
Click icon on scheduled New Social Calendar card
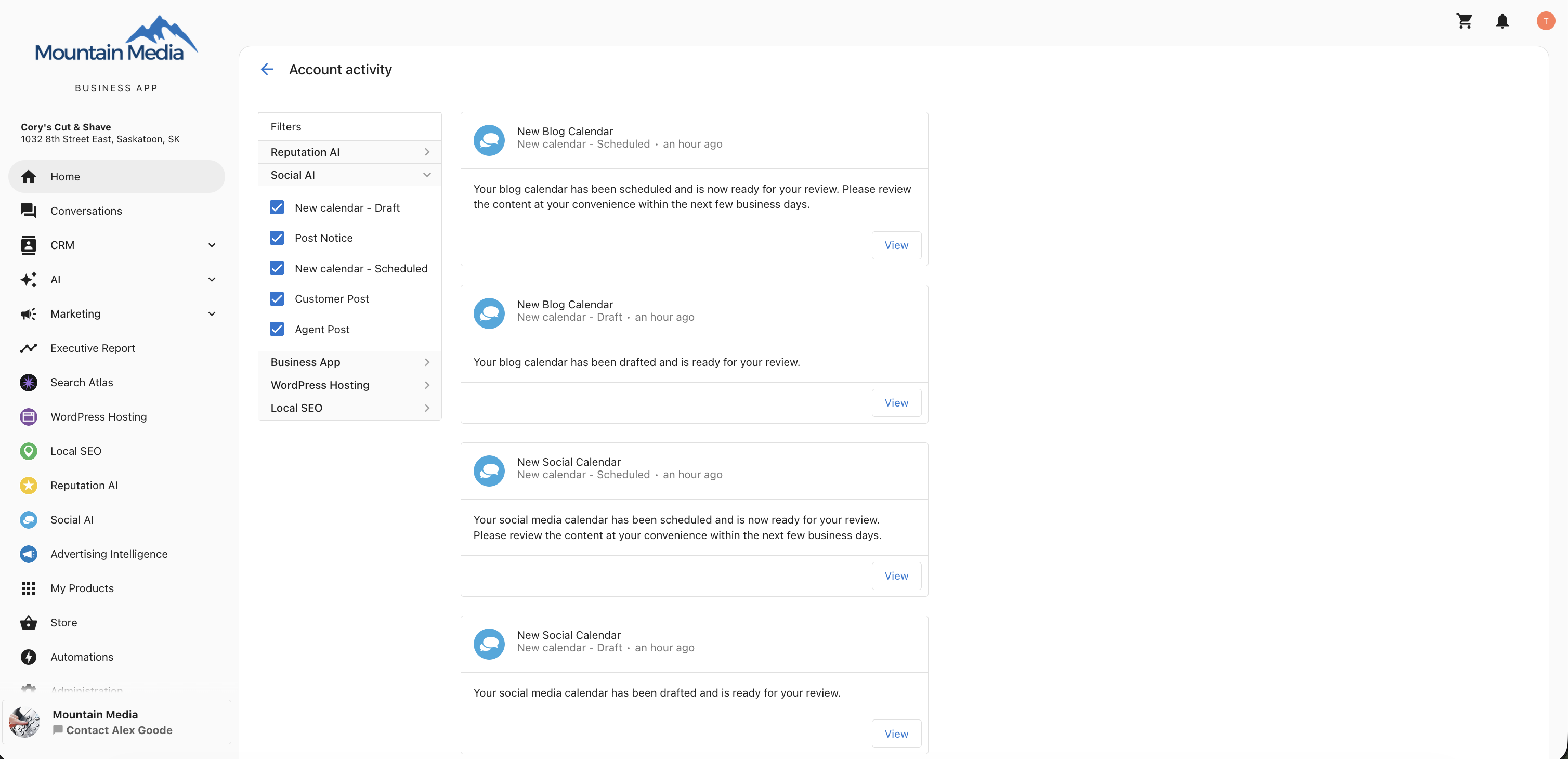coord(489,471)
